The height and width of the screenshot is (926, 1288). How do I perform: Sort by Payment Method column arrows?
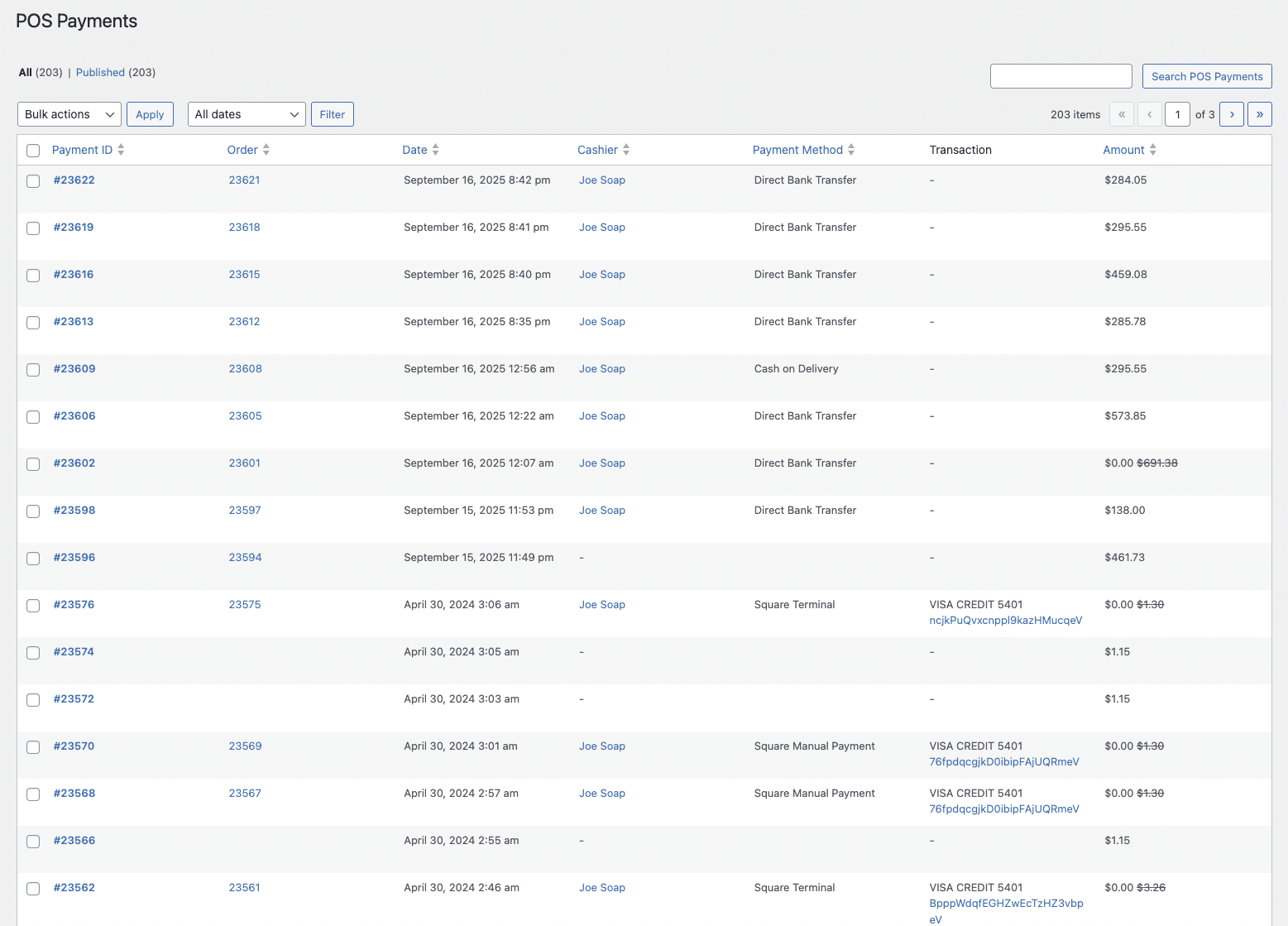pyautogui.click(x=851, y=150)
